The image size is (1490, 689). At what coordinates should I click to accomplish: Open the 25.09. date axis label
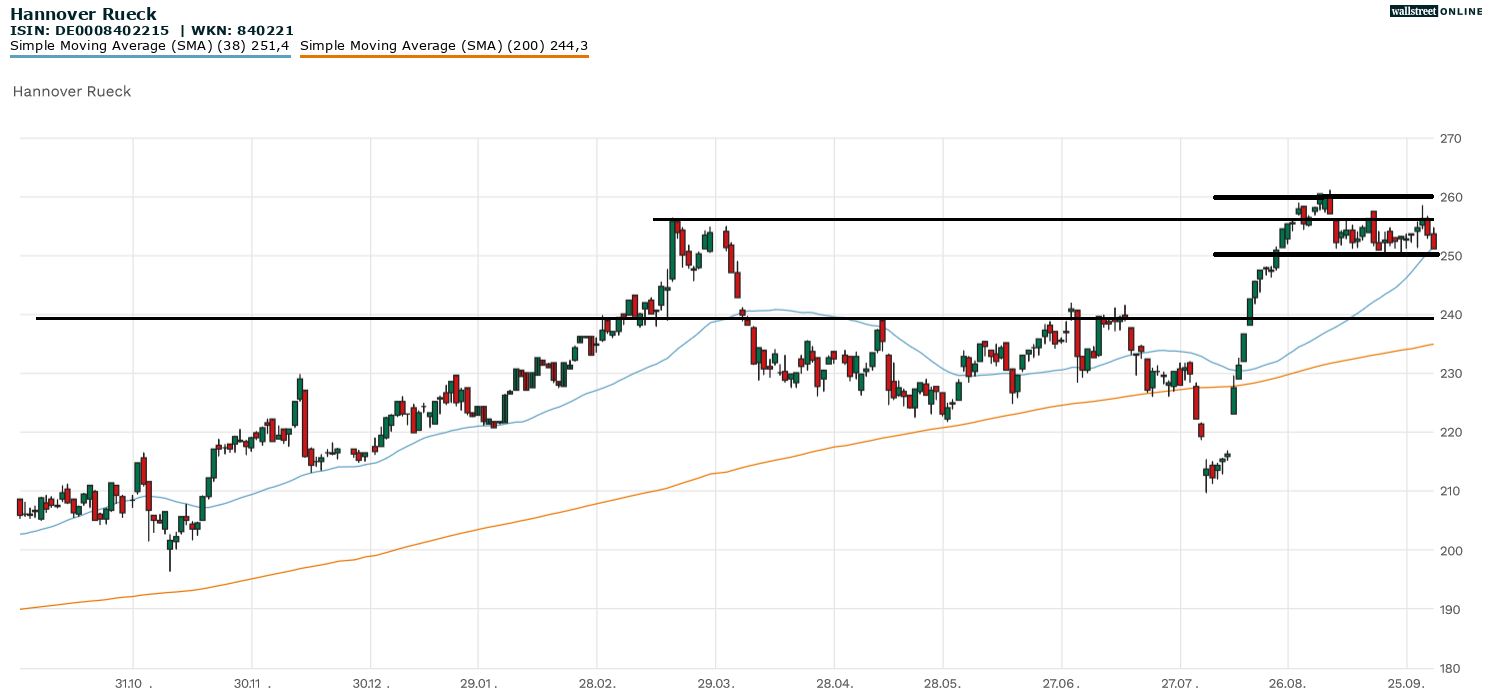tap(1404, 685)
